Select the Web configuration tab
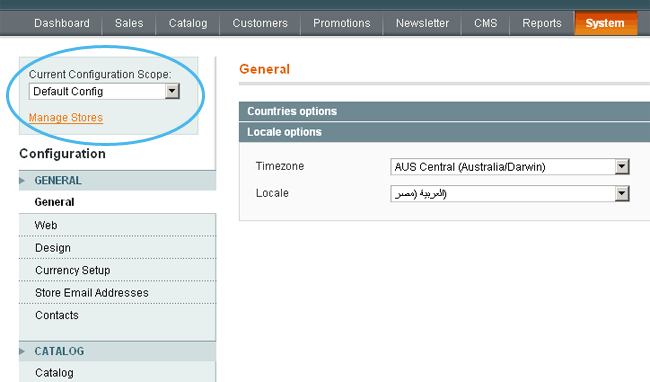The width and height of the screenshot is (650, 382). pos(117,225)
